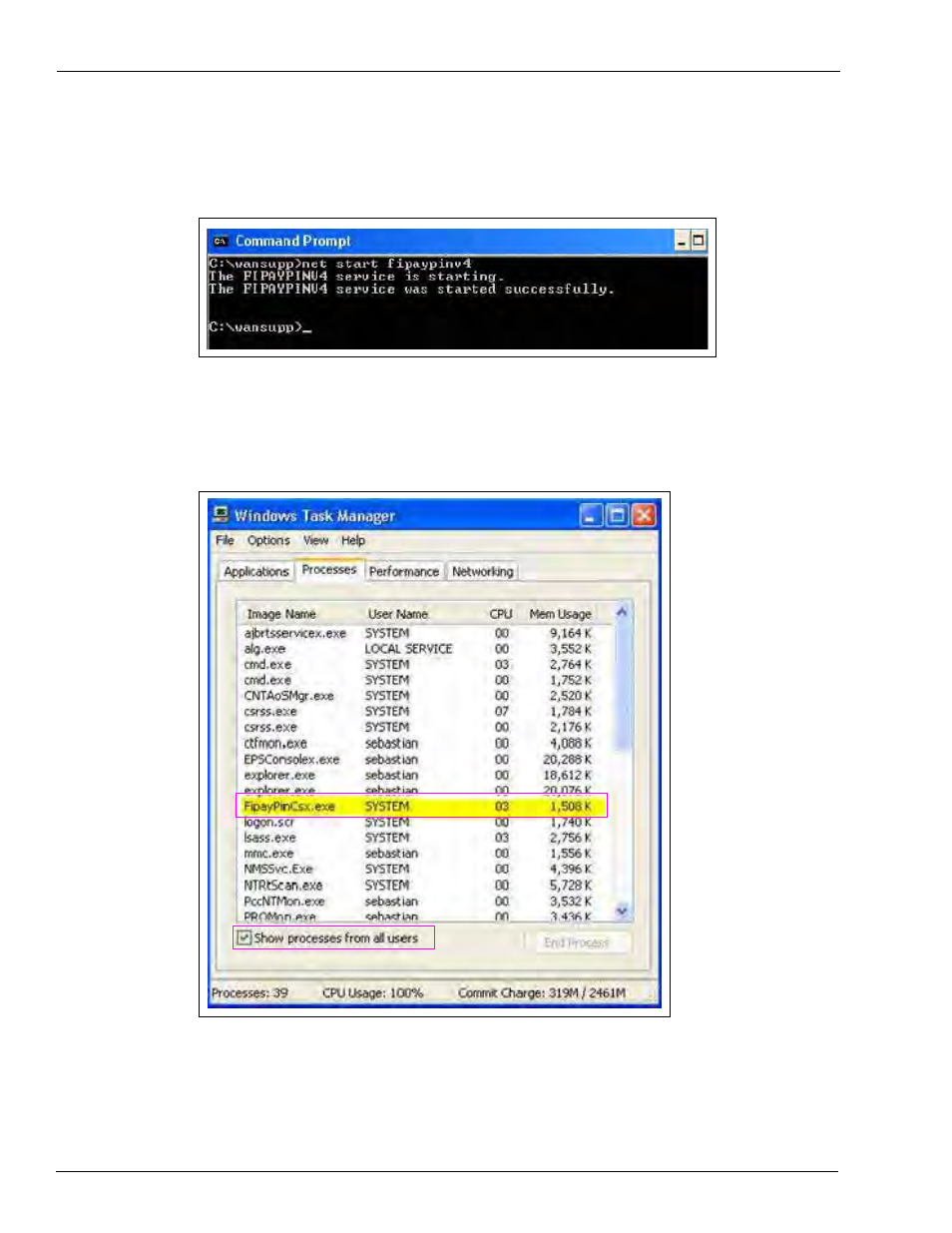This screenshot has height=1233, width=952.
Task: Sort by the CPU column header
Action: [x=501, y=614]
